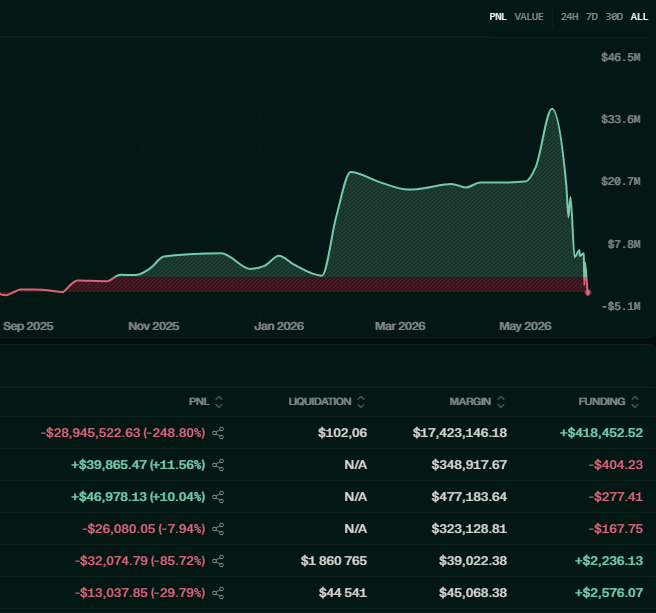Click N/A liquidation in the $323,128.81 row
This screenshot has height=613, width=656.
(356, 529)
